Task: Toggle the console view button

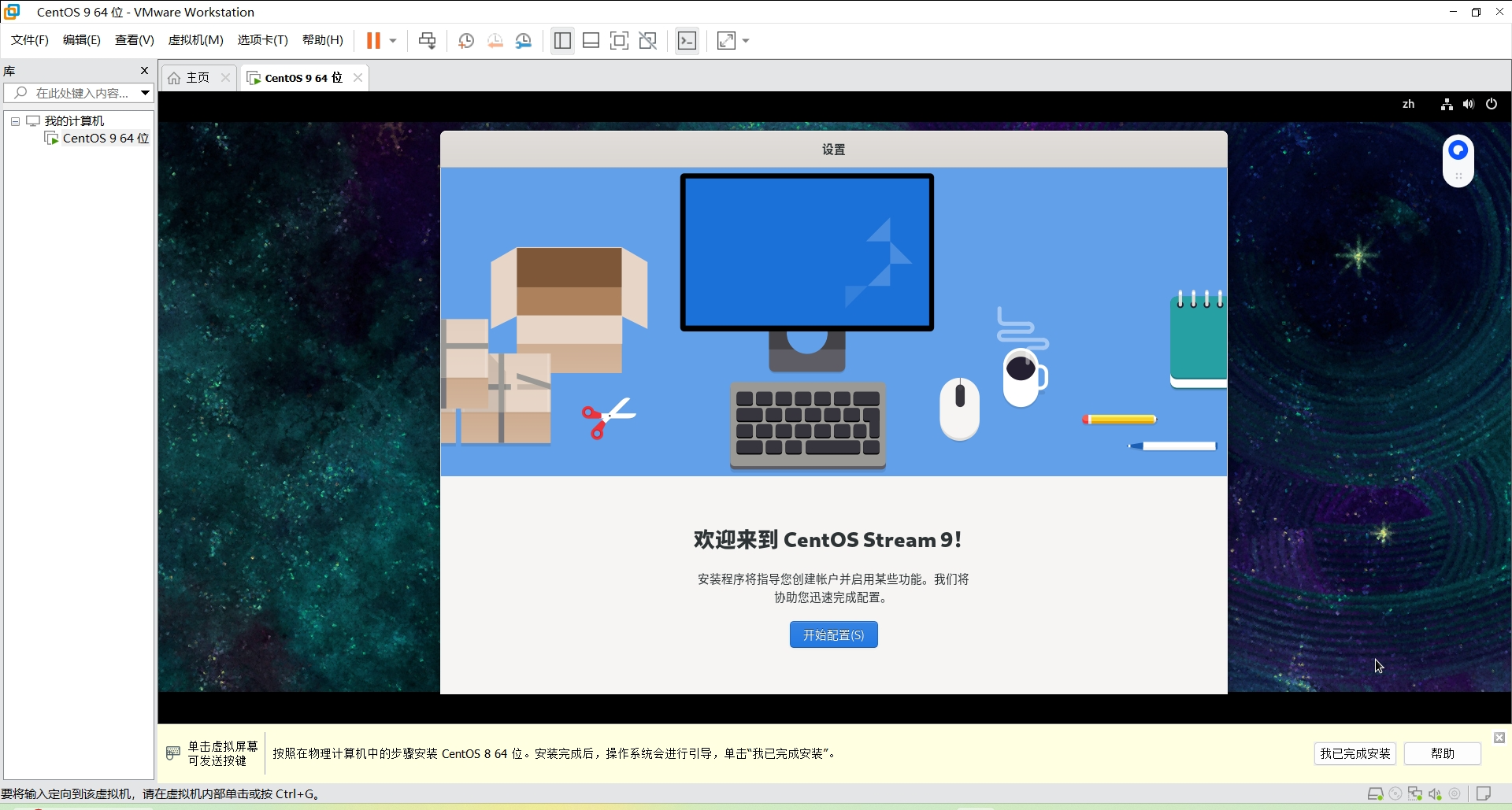Action: 687,41
